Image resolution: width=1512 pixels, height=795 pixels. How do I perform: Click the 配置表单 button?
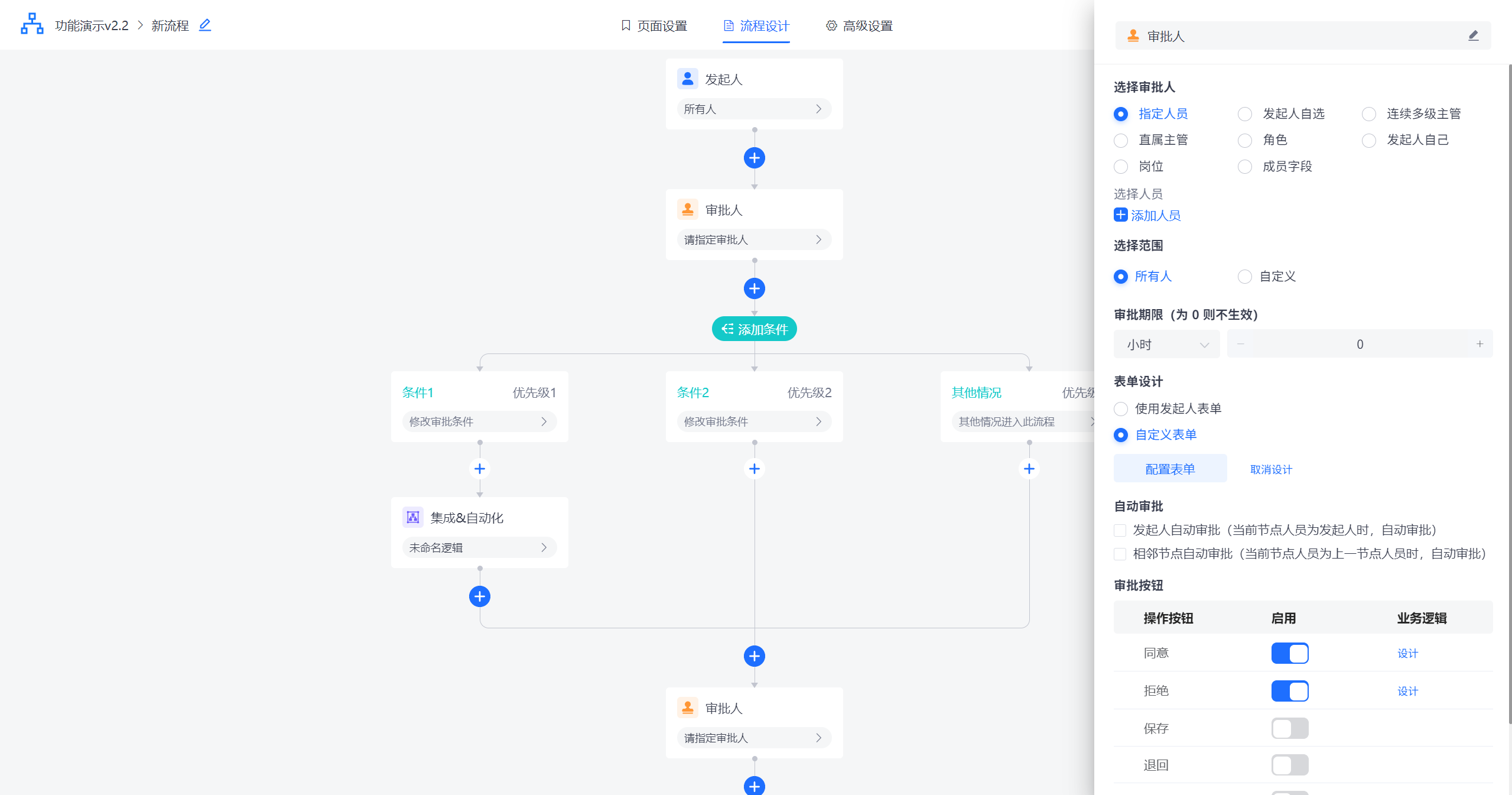tap(1169, 469)
